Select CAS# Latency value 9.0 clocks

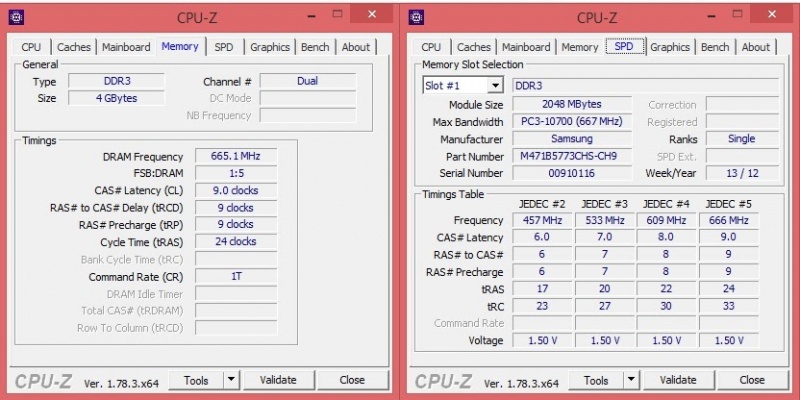tap(236, 190)
